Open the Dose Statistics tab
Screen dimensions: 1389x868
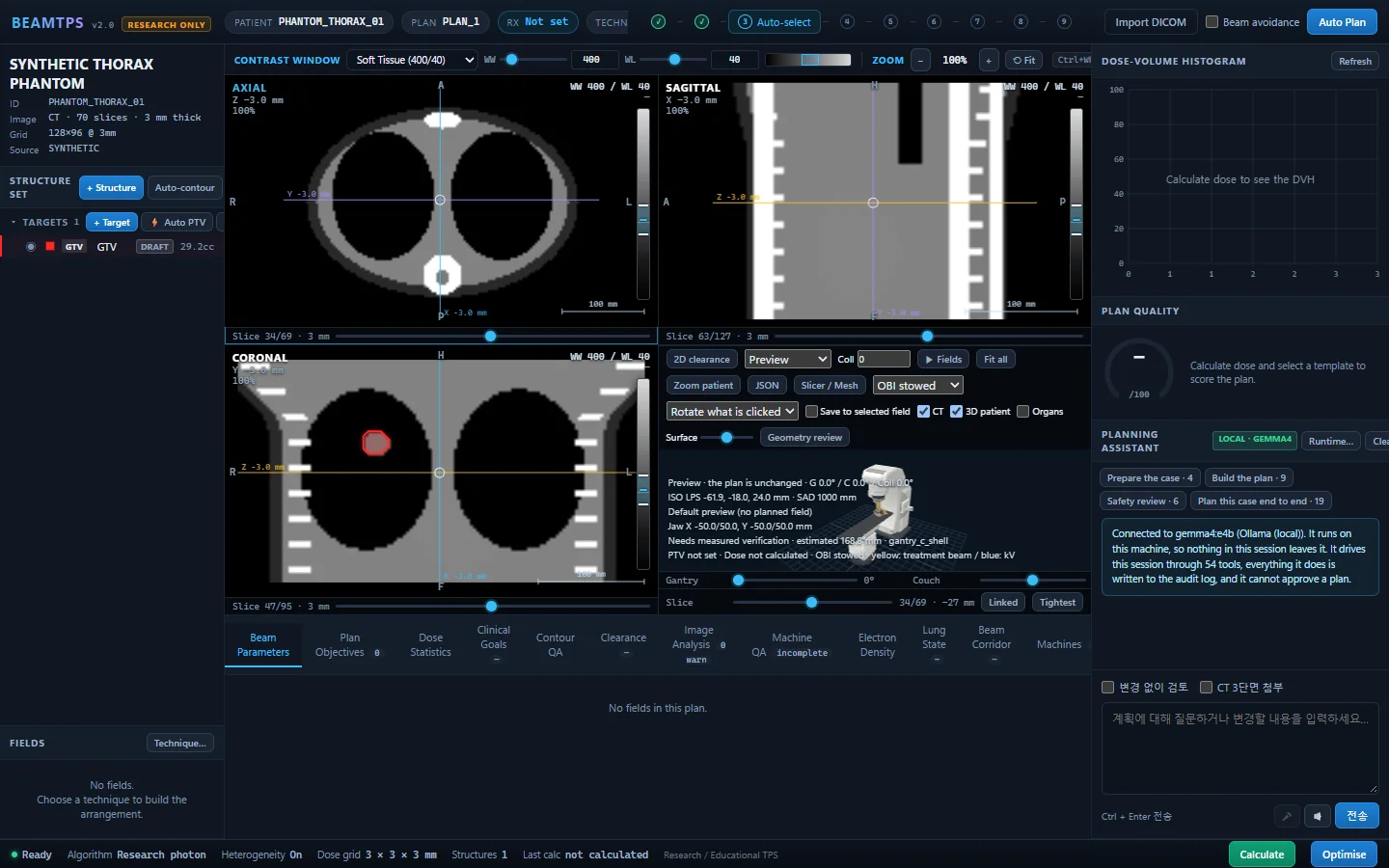pos(430,645)
